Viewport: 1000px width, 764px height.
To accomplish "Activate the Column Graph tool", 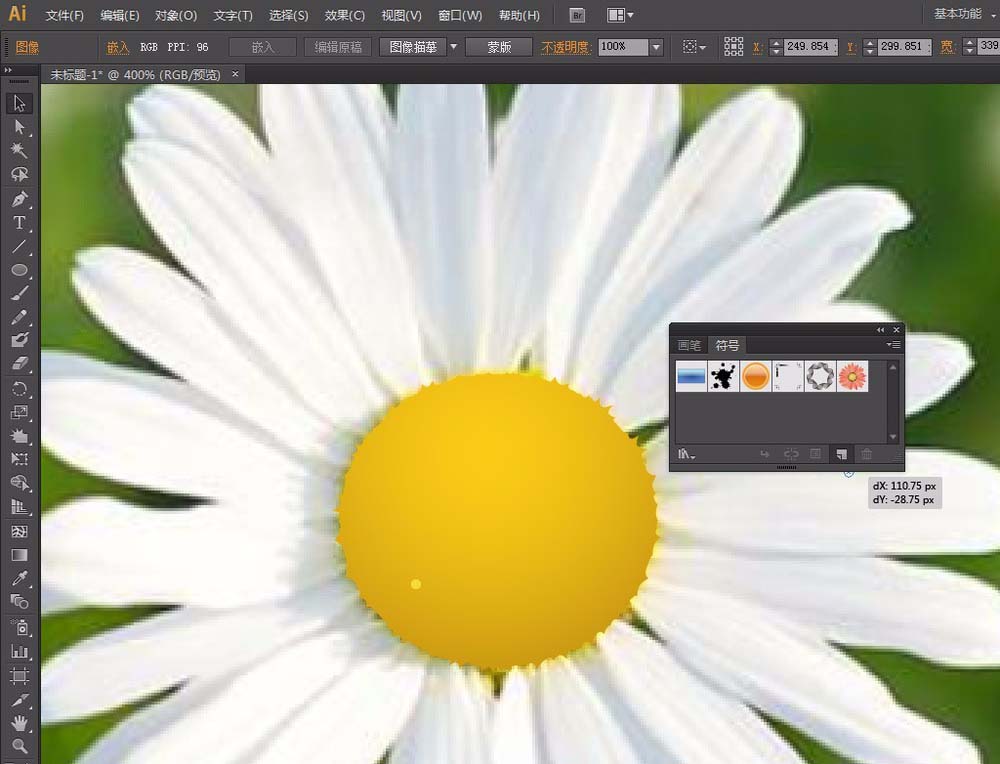I will click(x=19, y=651).
